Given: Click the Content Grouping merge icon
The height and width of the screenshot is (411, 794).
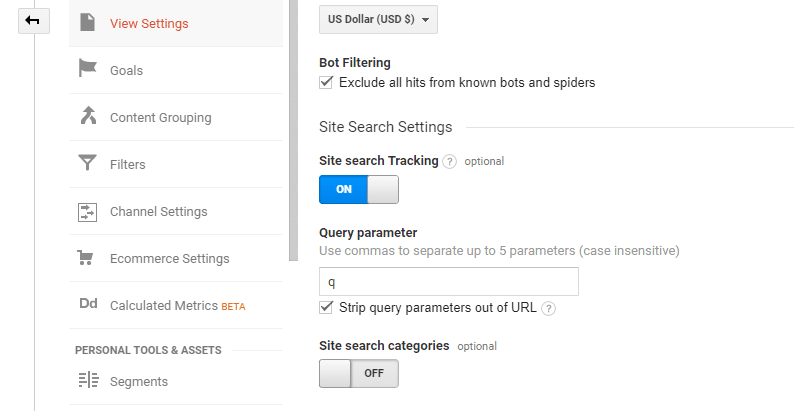Looking at the screenshot, I should [88, 115].
